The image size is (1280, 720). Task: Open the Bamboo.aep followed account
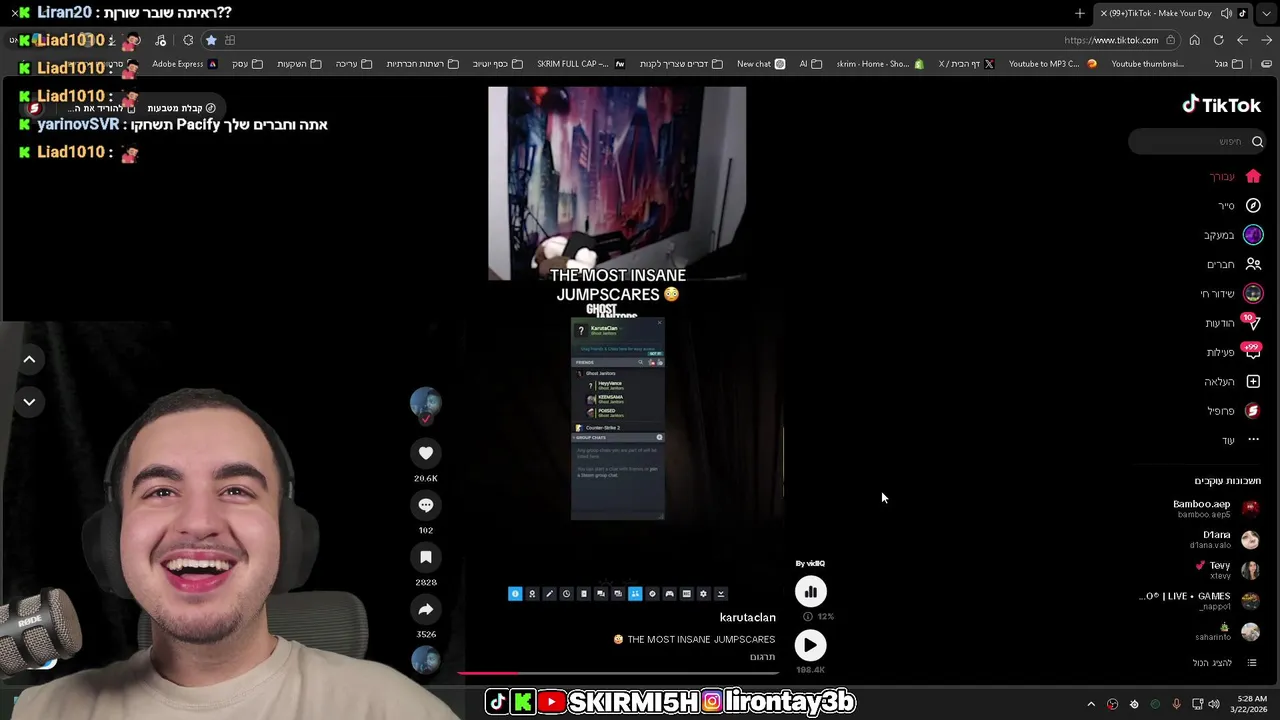tap(1216, 508)
